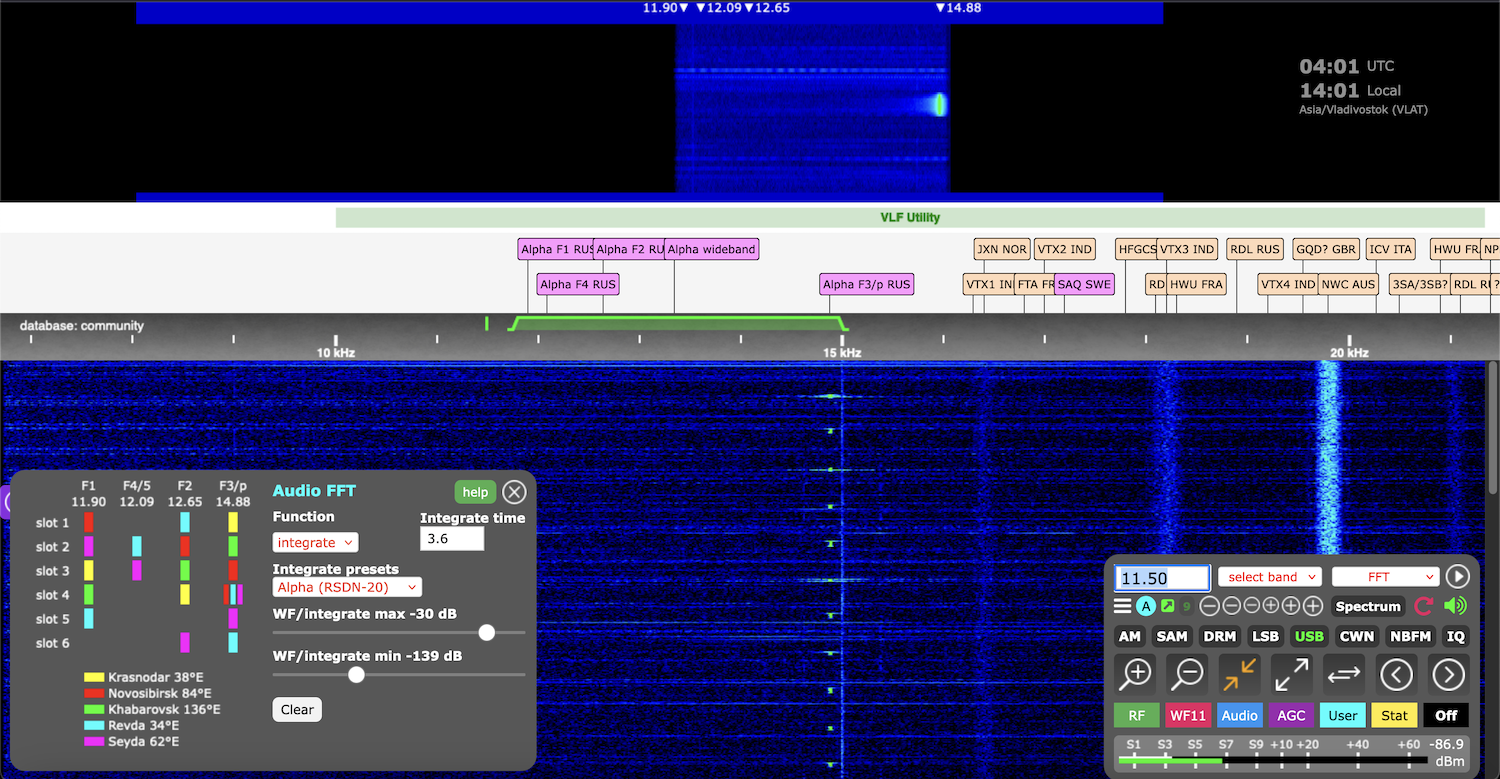The height and width of the screenshot is (779, 1500).
Task: Open the Function 'integrate' dropdown
Action: tap(315, 542)
